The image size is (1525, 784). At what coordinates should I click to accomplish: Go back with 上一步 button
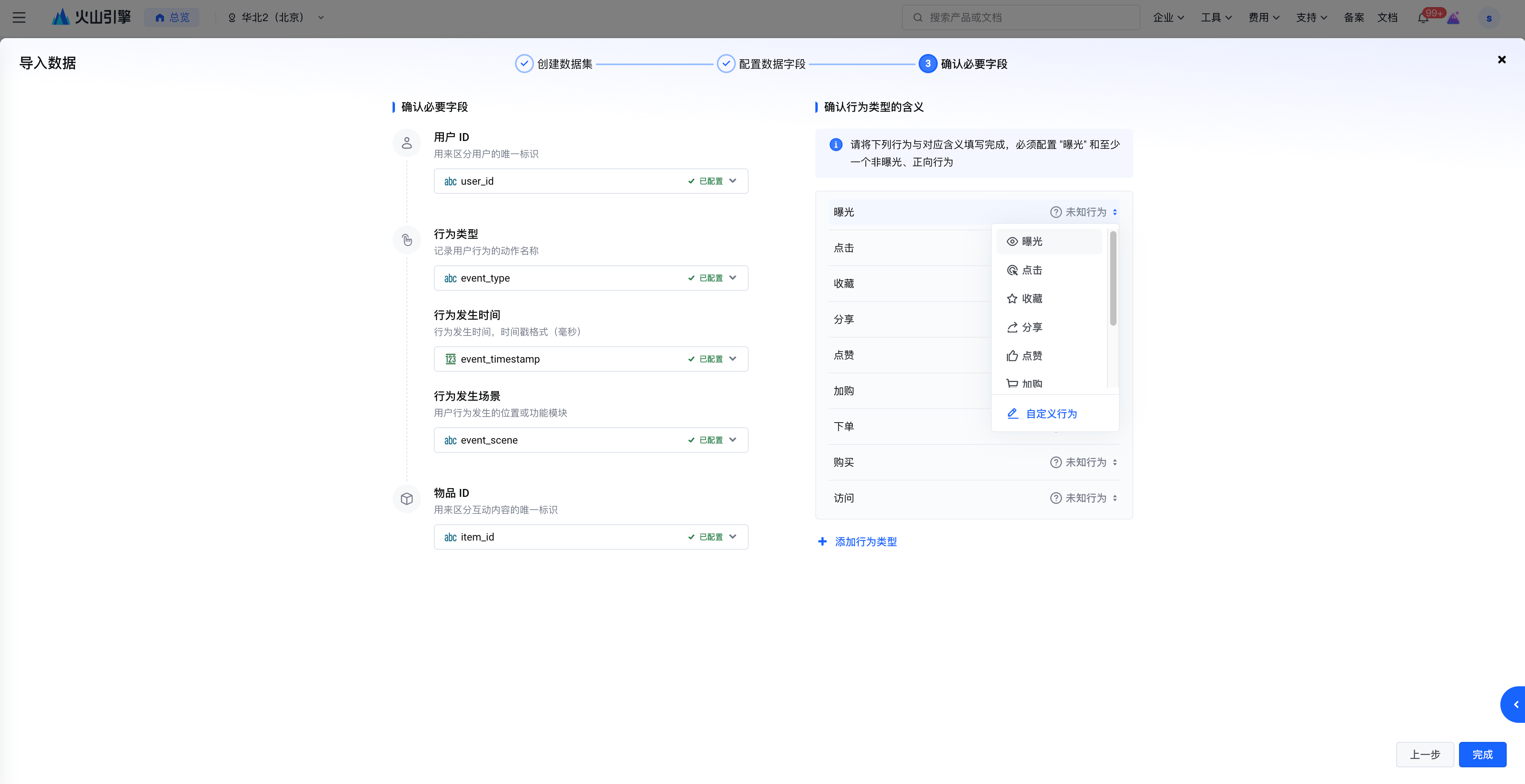1424,755
